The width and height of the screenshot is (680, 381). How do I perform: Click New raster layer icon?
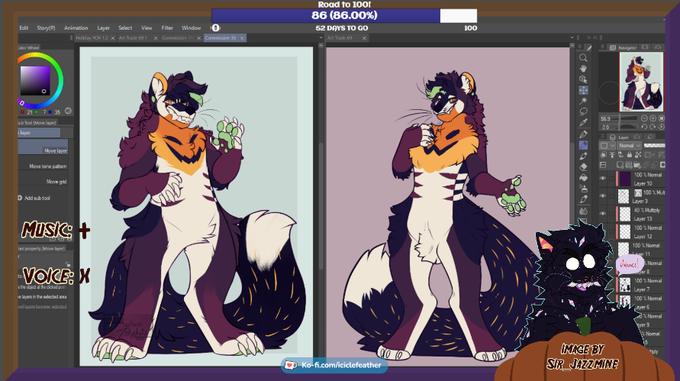click(x=620, y=165)
